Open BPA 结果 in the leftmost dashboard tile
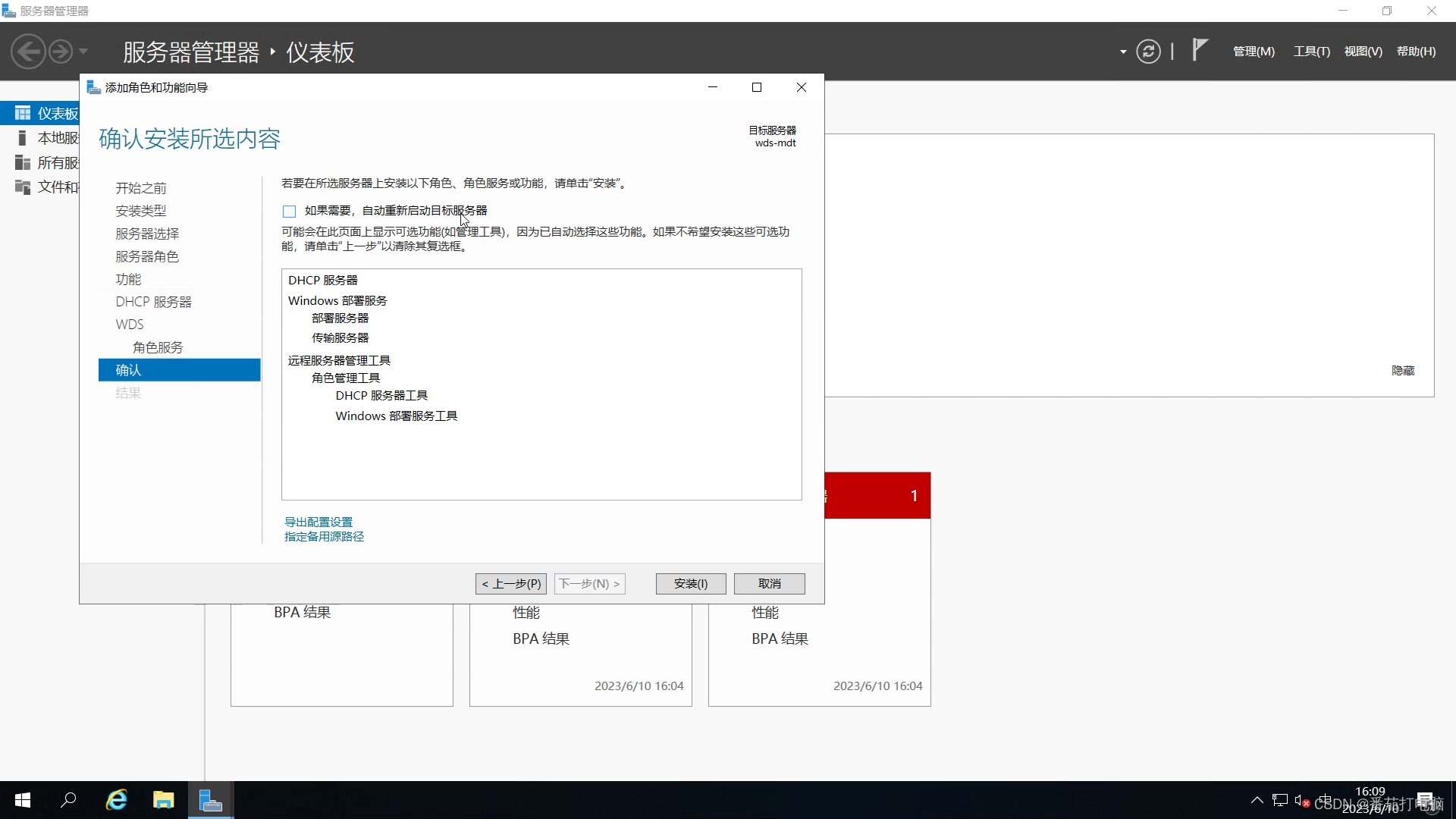 [303, 613]
